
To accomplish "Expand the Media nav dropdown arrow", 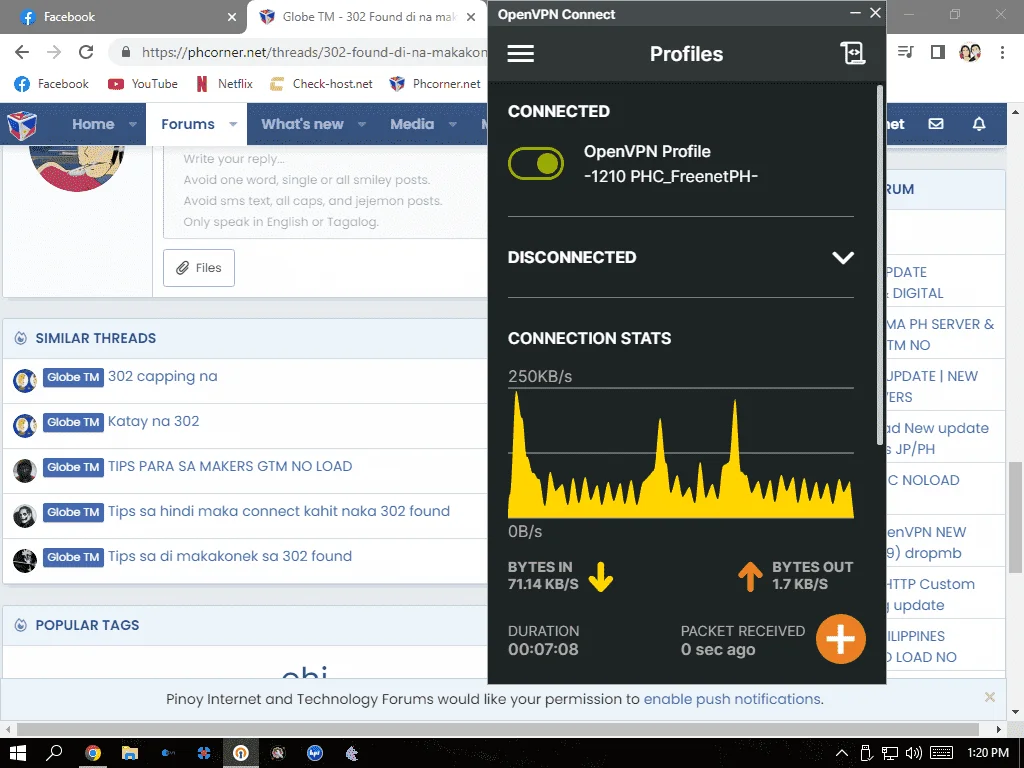I will click(x=453, y=124).
